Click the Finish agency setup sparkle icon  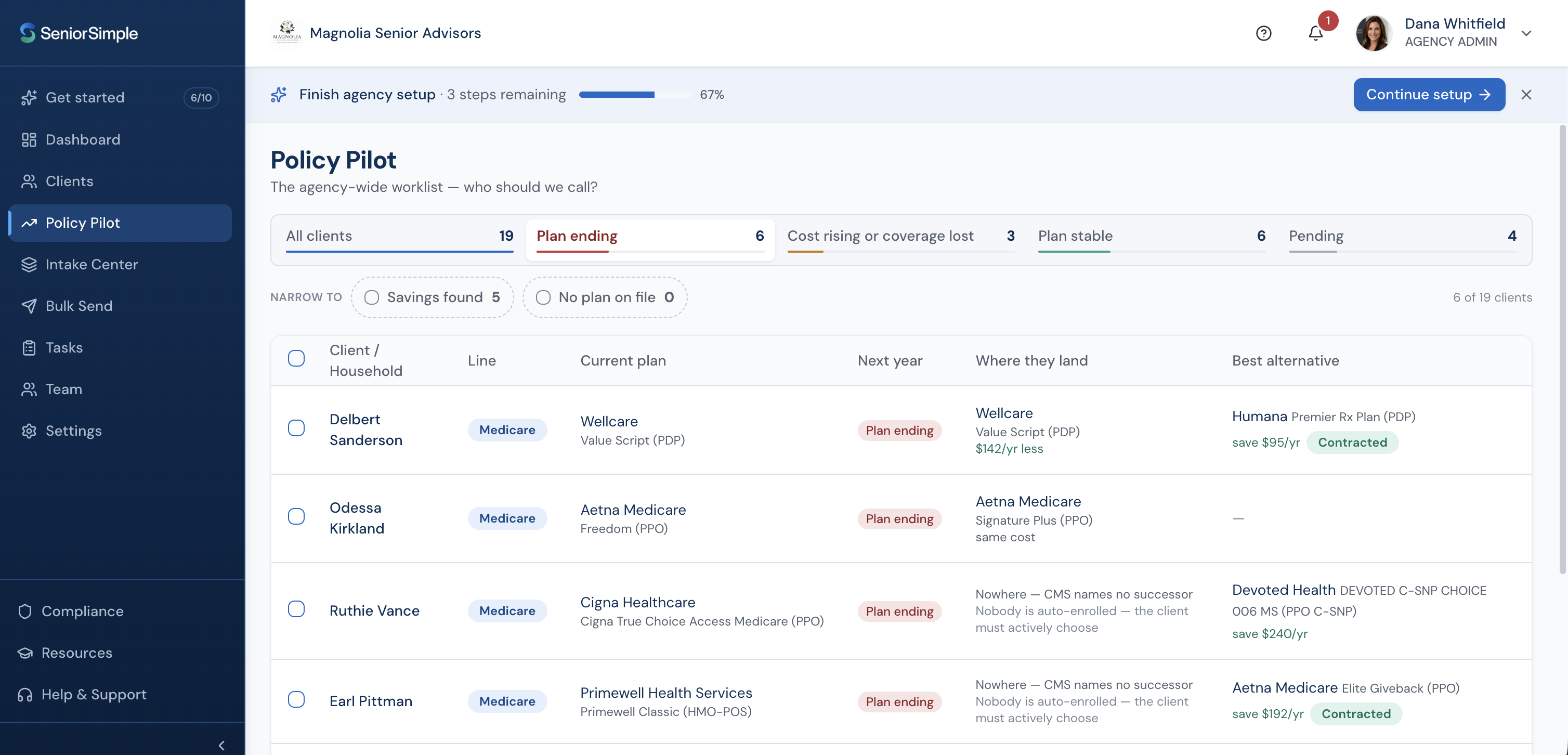click(279, 95)
